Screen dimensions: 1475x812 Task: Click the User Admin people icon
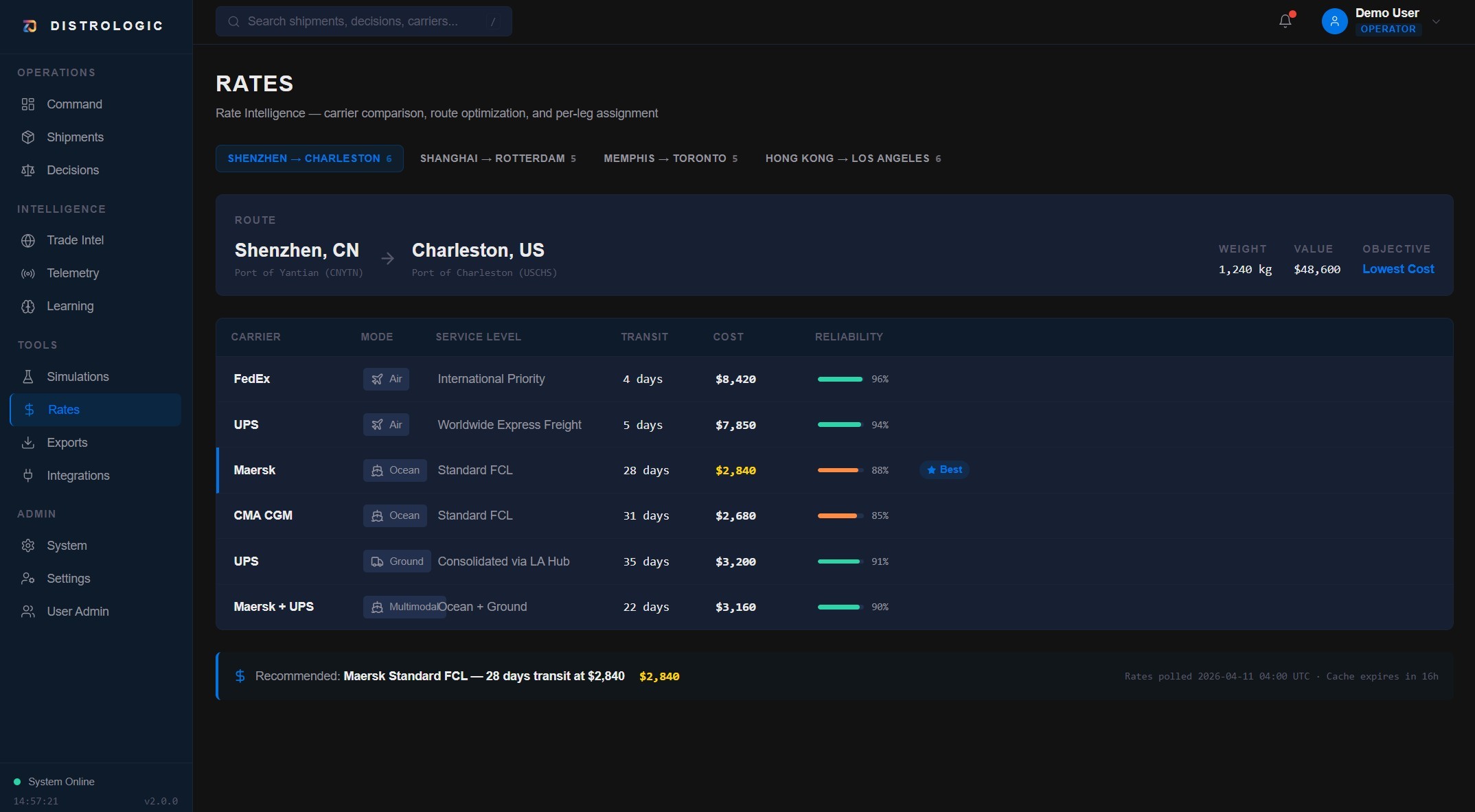pos(28,612)
